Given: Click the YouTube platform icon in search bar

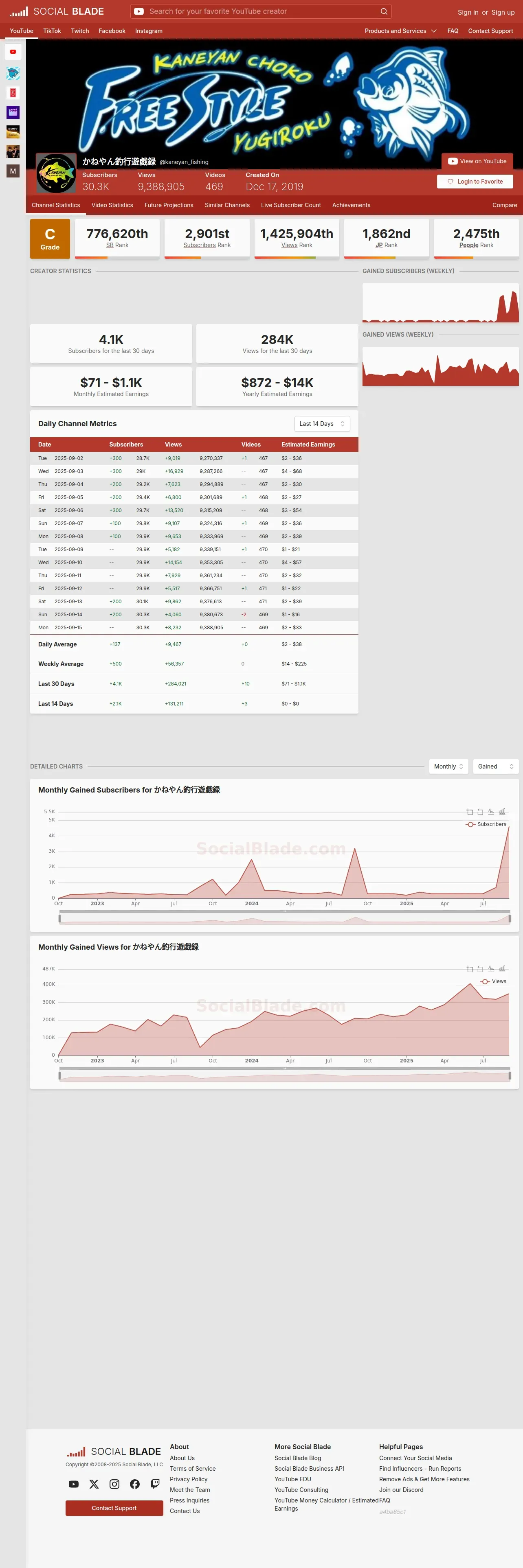Looking at the screenshot, I should pyautogui.click(x=139, y=11).
